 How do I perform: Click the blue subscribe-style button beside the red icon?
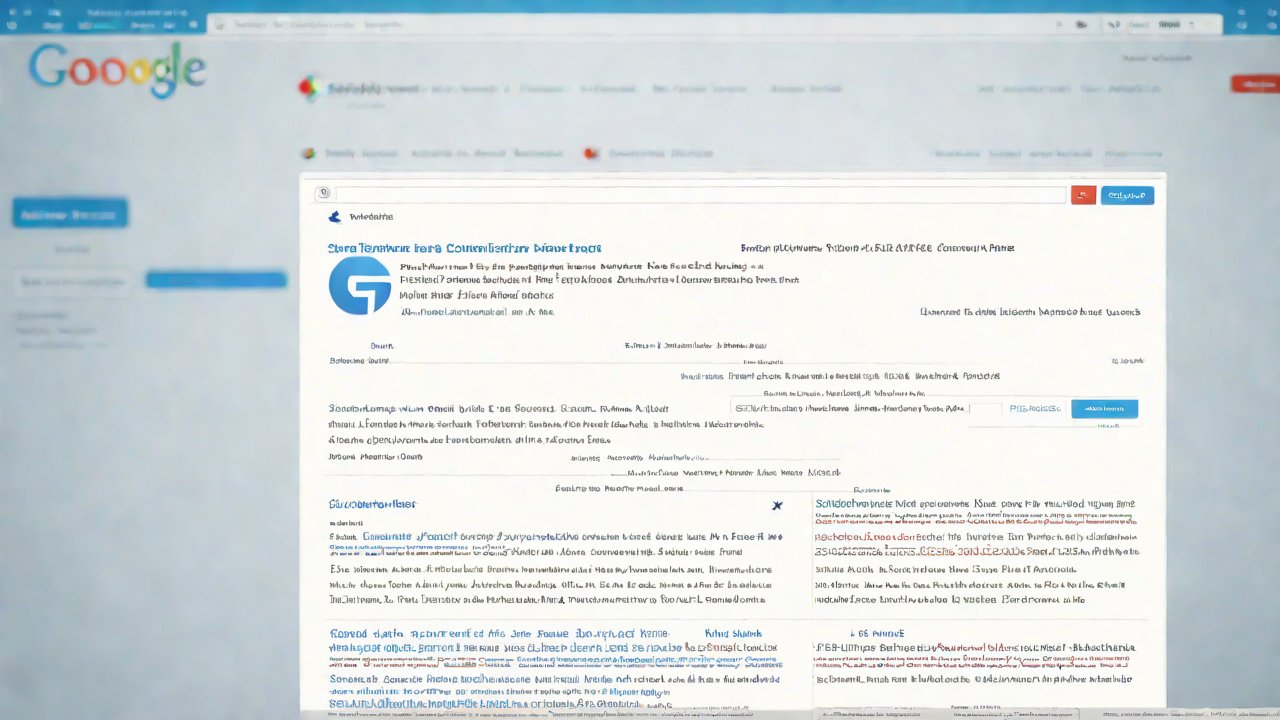coord(1128,195)
